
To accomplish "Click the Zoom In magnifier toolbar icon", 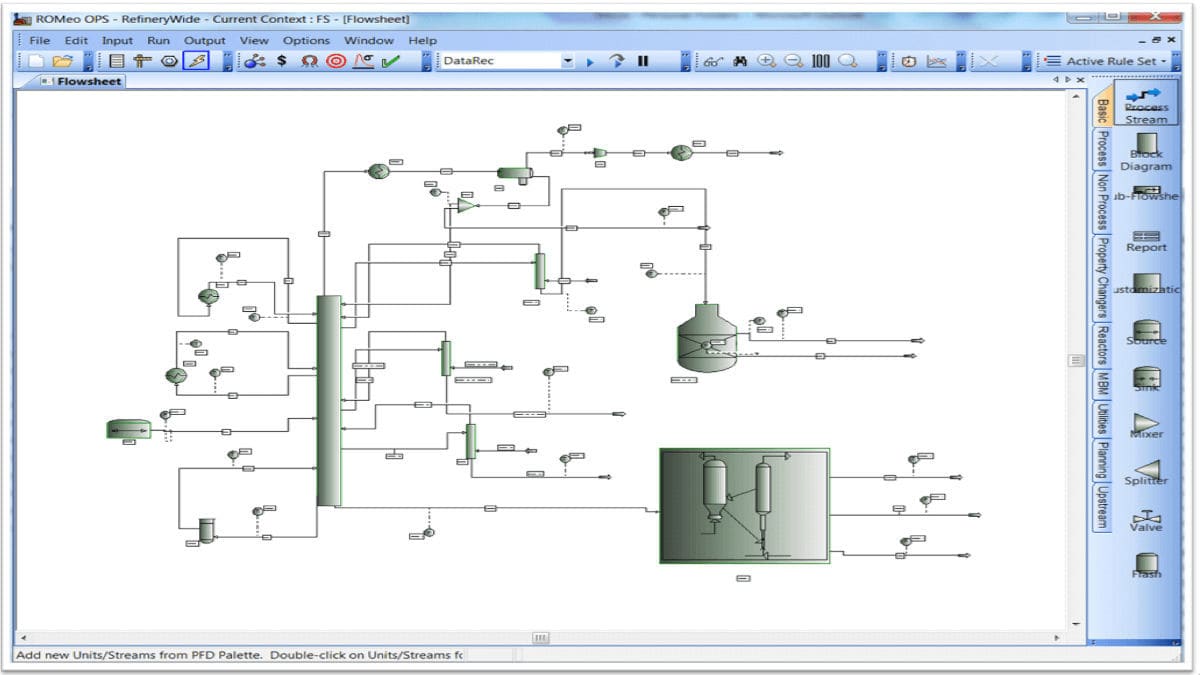I will pos(766,60).
